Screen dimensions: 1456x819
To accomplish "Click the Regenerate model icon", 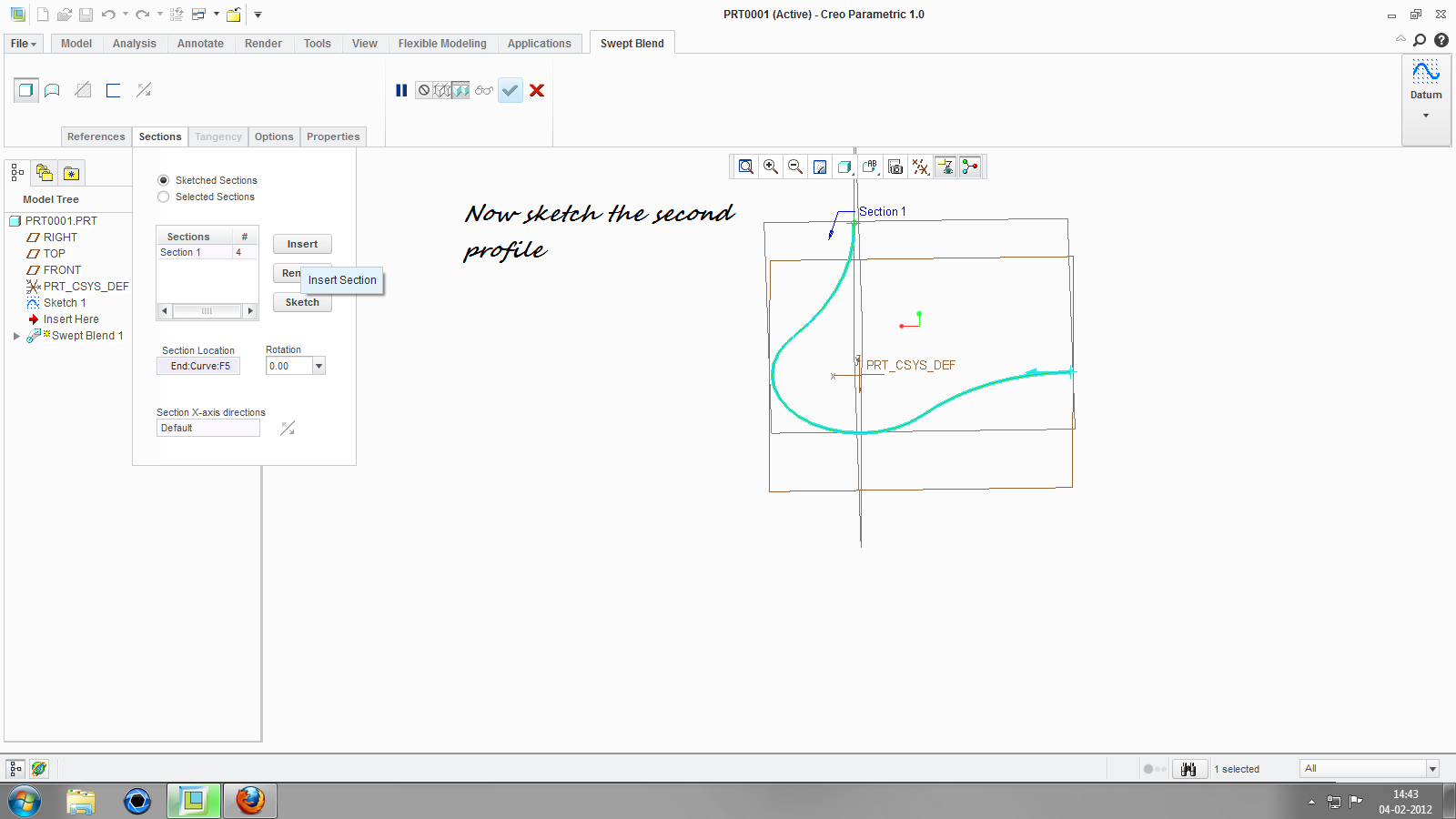I will point(177,15).
